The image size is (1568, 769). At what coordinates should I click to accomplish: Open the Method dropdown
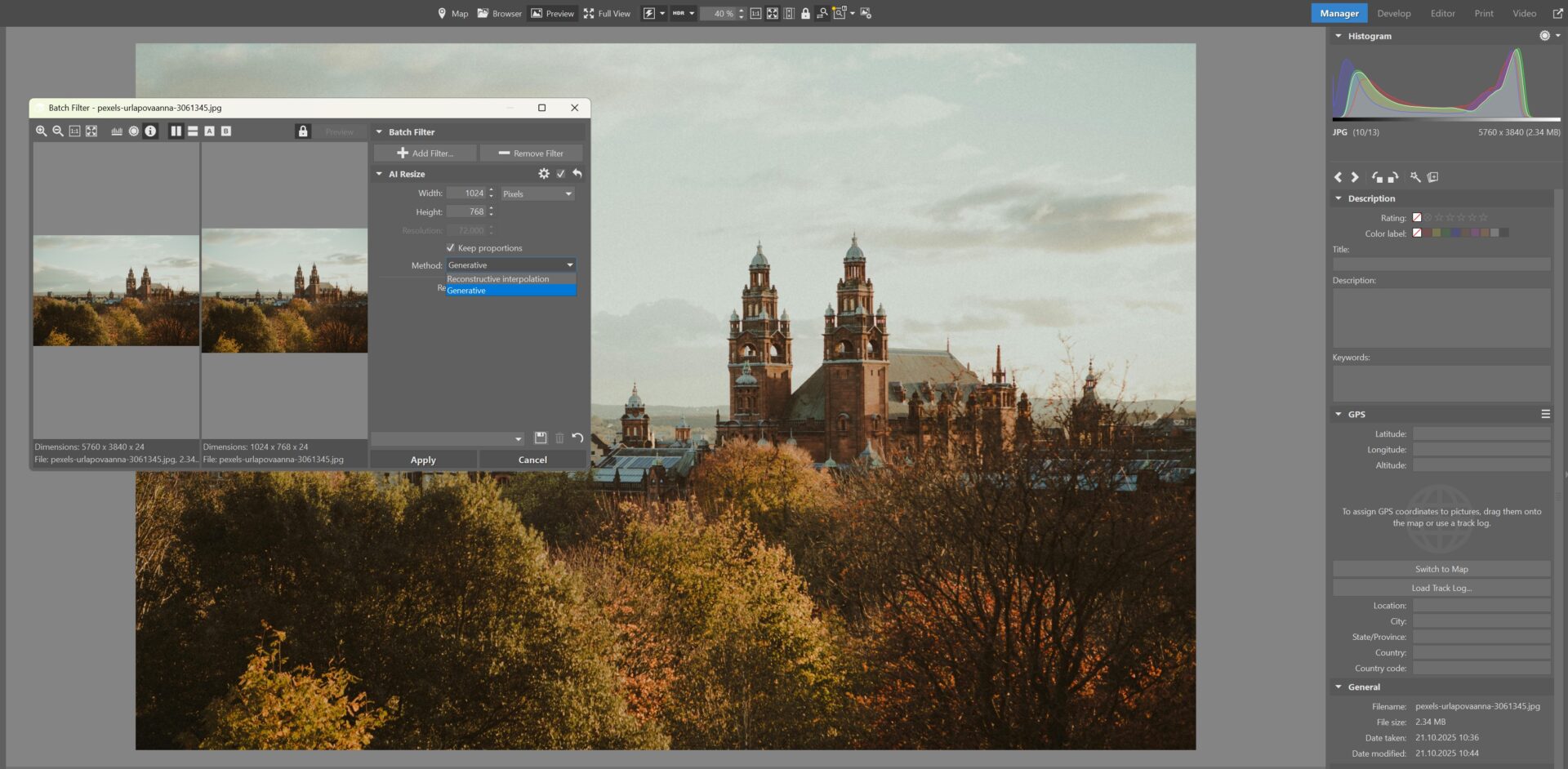coord(511,264)
